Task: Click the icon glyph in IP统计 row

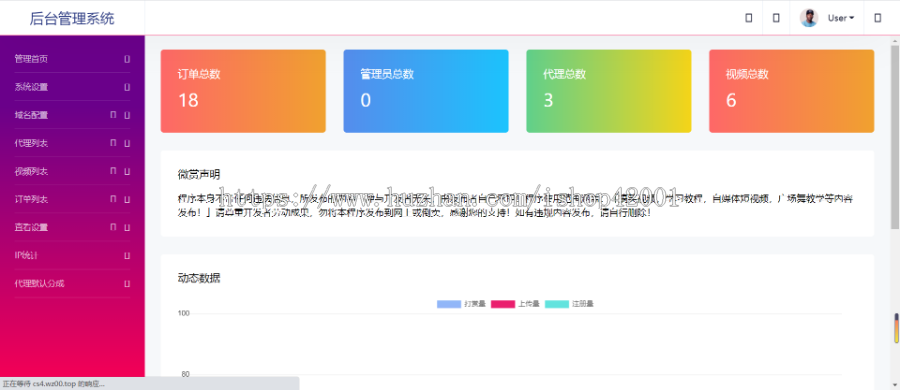Action: pos(127,256)
